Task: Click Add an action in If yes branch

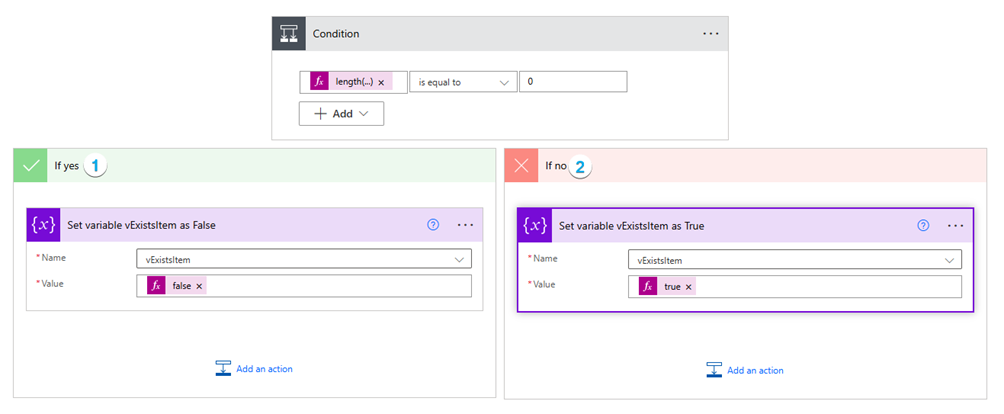Action: click(254, 369)
